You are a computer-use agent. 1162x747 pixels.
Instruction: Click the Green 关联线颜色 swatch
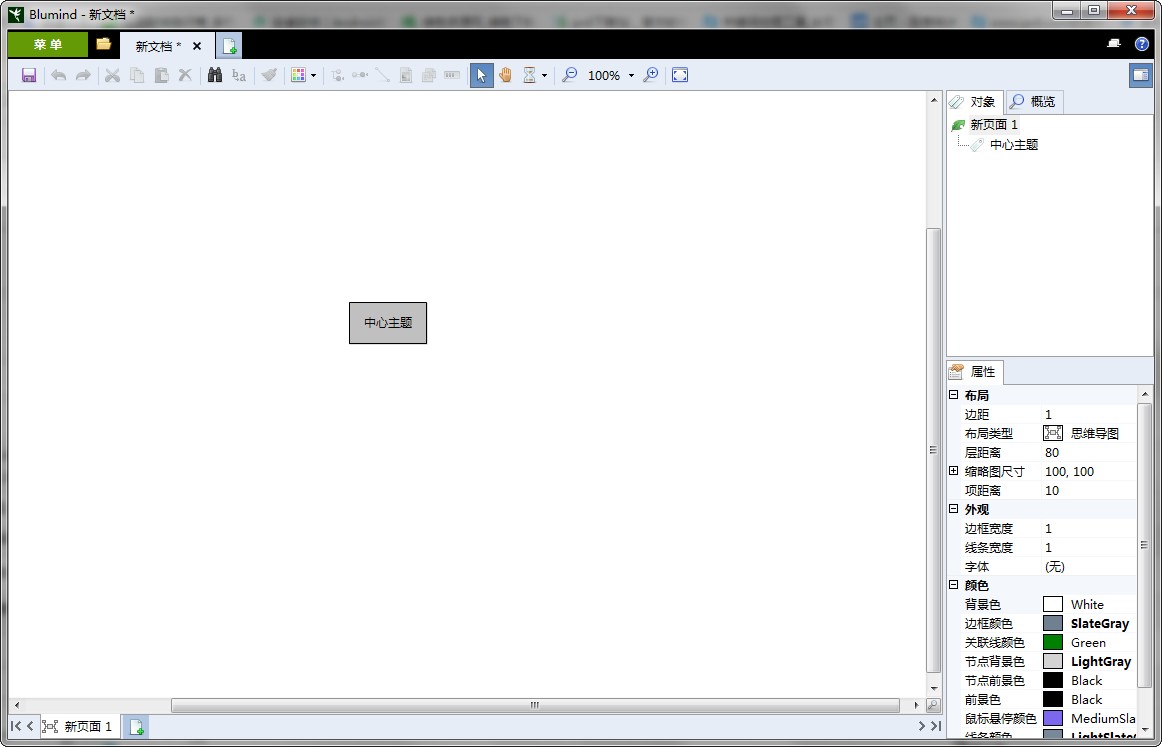click(1052, 642)
